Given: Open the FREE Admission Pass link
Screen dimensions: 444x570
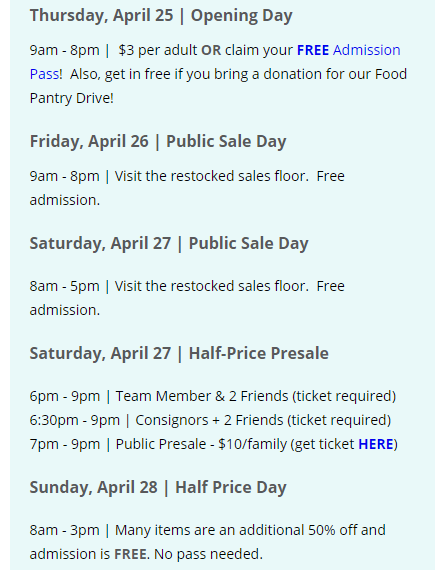Looking at the screenshot, I should [348, 50].
